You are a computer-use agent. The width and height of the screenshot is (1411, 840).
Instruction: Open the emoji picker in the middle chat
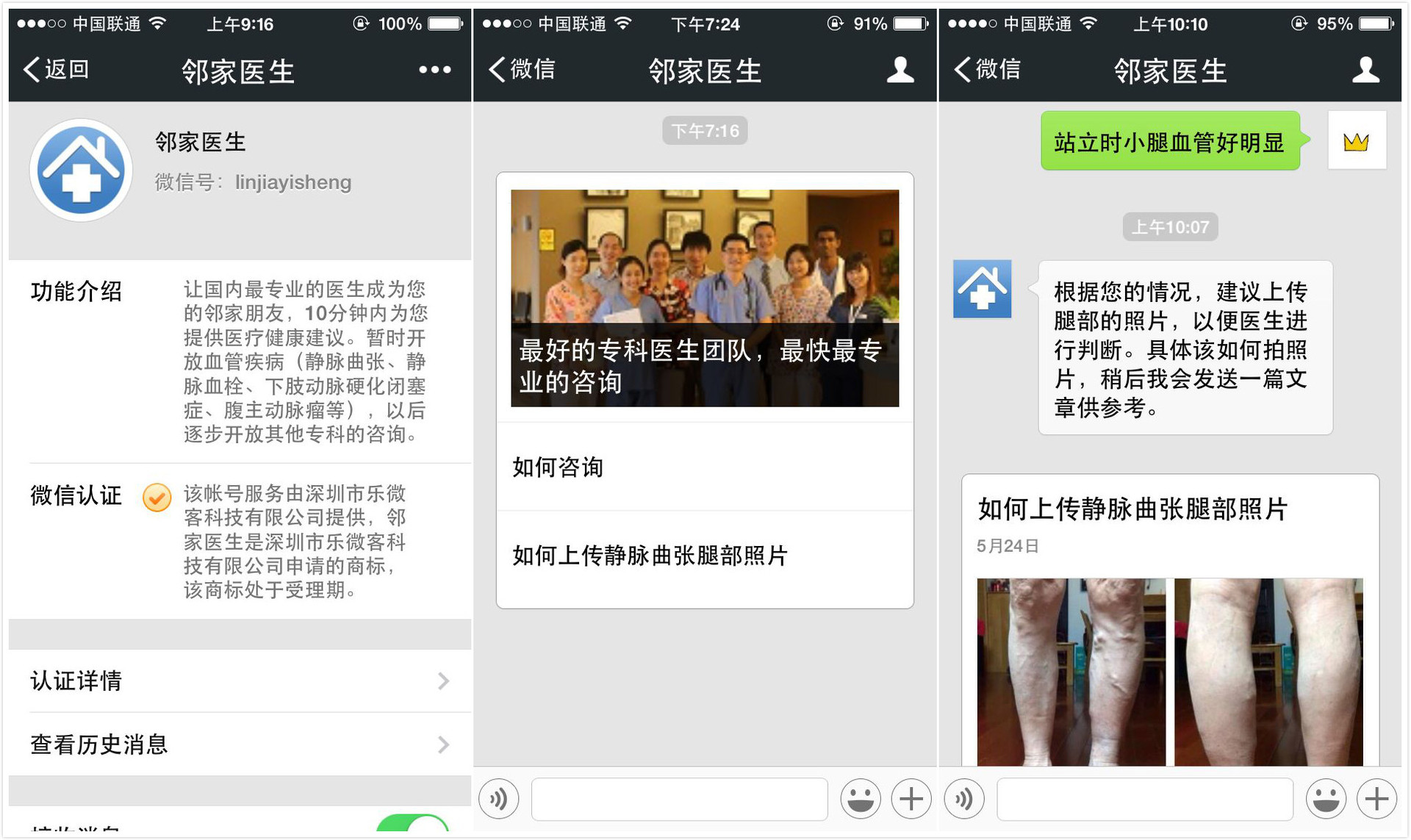point(860,799)
